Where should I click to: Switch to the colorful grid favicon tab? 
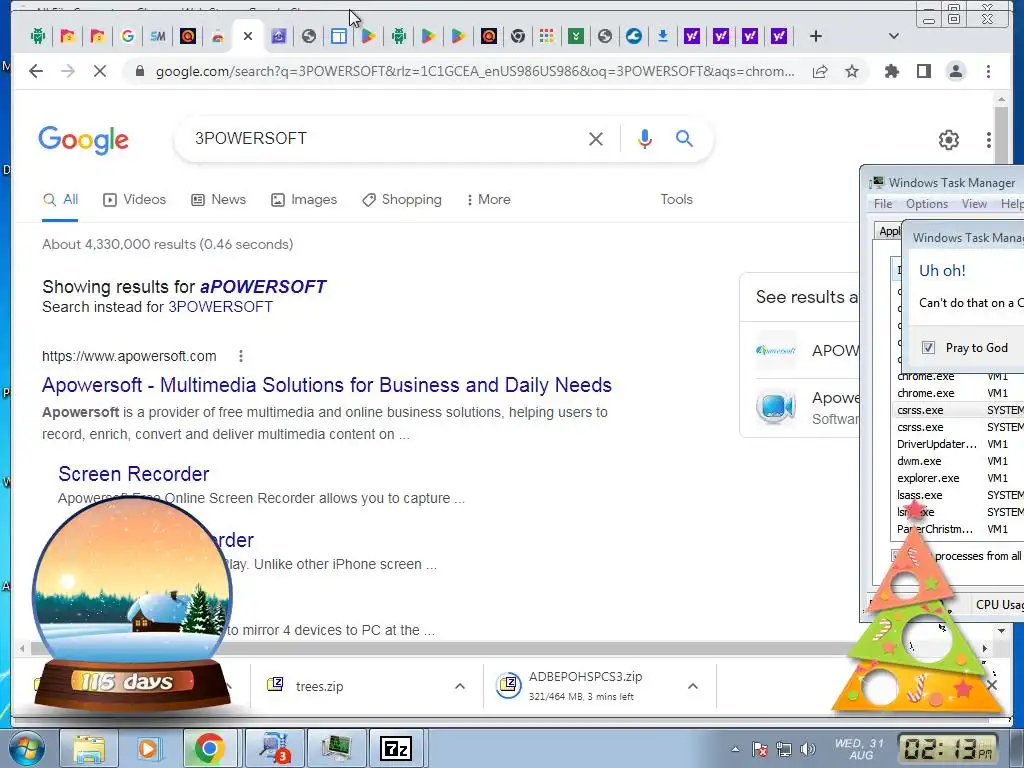click(x=547, y=37)
